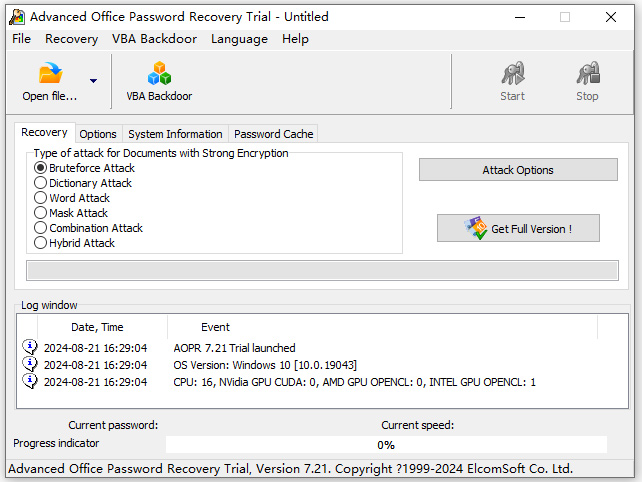Switch to the System Information tab
The height and width of the screenshot is (482, 642).
[175, 134]
